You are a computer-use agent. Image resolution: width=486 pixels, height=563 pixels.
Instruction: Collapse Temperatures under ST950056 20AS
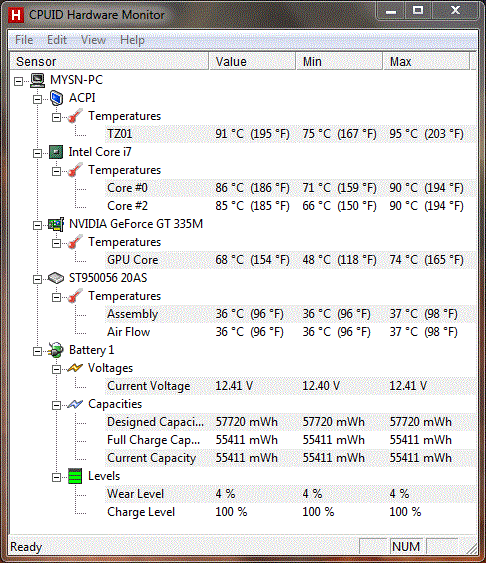coord(56,298)
